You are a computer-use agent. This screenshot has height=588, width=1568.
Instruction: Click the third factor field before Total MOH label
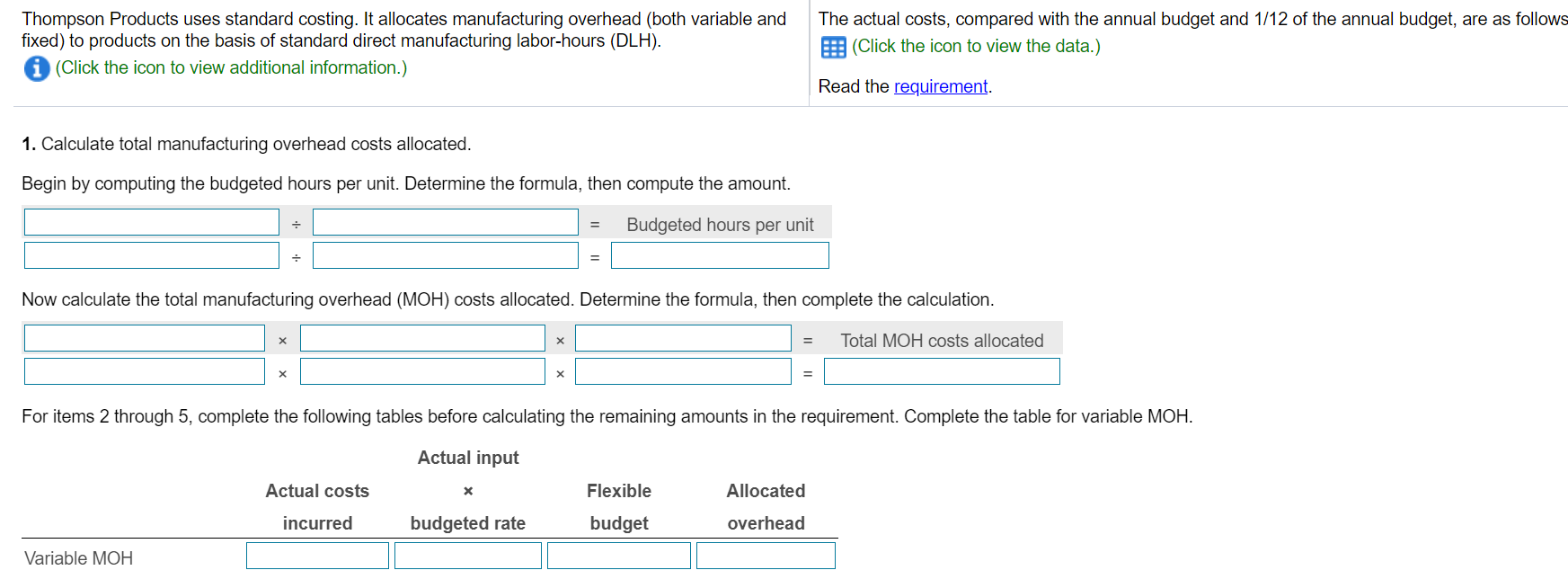point(683,337)
